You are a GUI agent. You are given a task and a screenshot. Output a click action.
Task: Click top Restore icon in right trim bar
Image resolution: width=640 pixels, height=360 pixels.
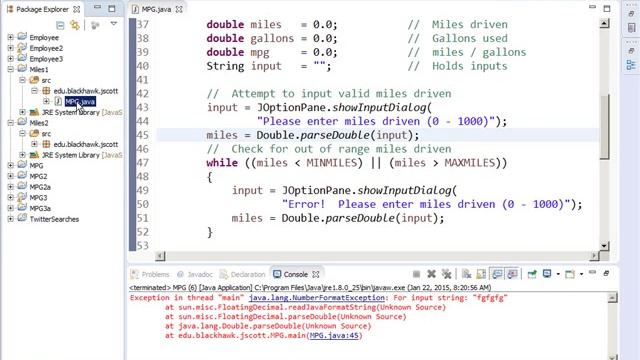point(631,13)
